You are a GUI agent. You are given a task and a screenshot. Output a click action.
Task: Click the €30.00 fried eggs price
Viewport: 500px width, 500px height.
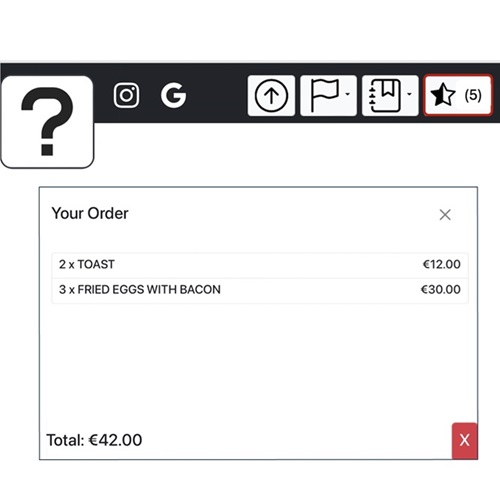[x=441, y=290]
